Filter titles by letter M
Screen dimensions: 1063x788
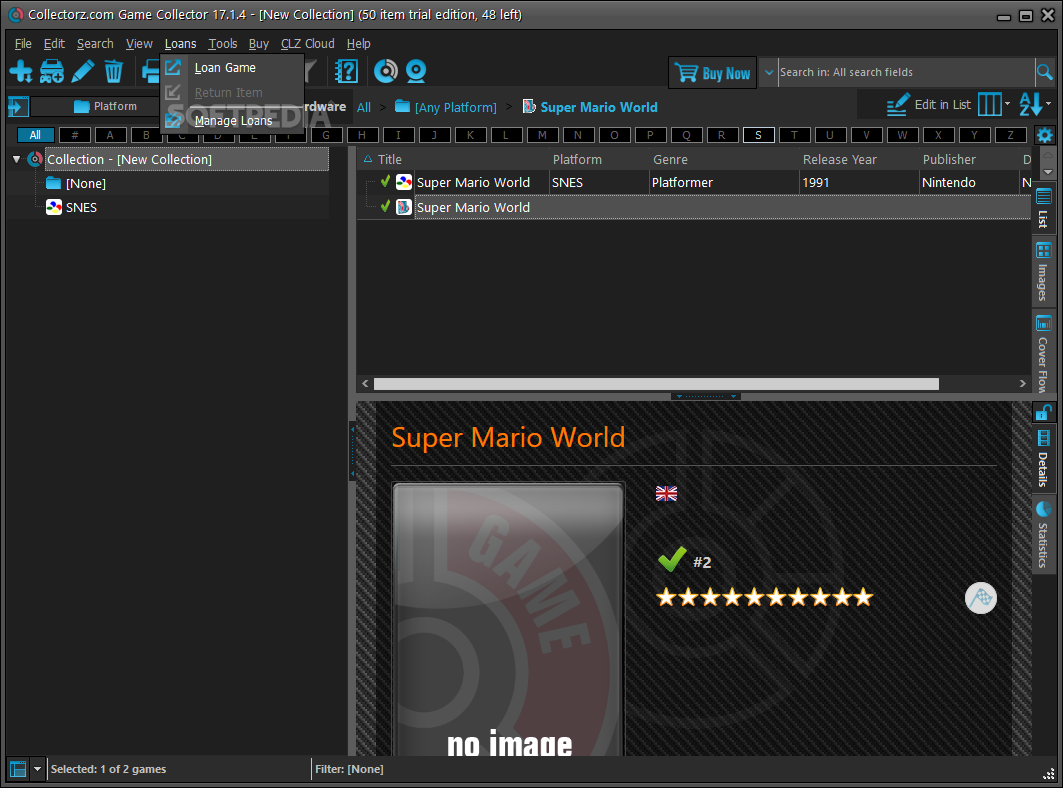tap(542, 135)
